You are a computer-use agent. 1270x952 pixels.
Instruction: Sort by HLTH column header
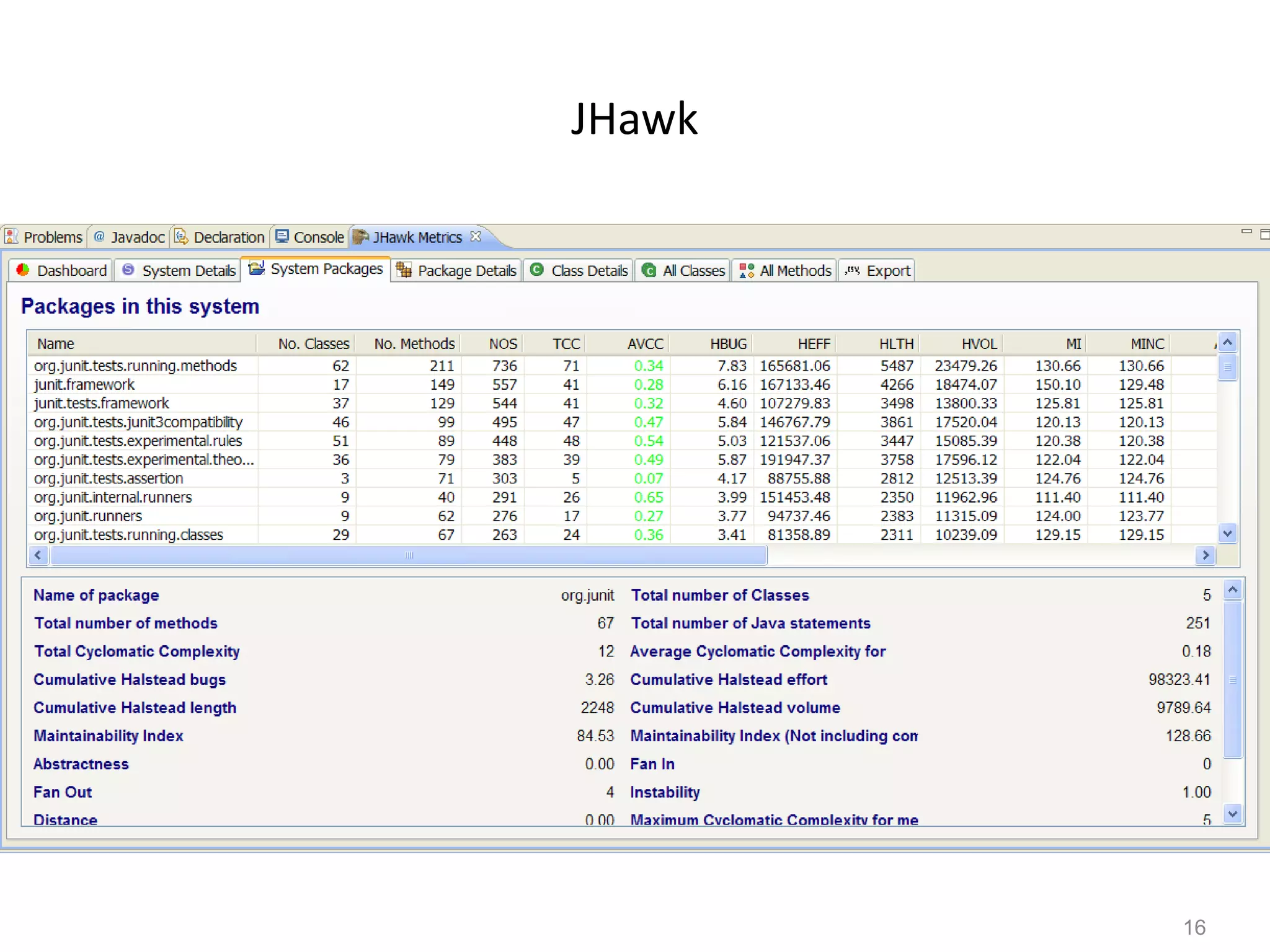point(877,343)
